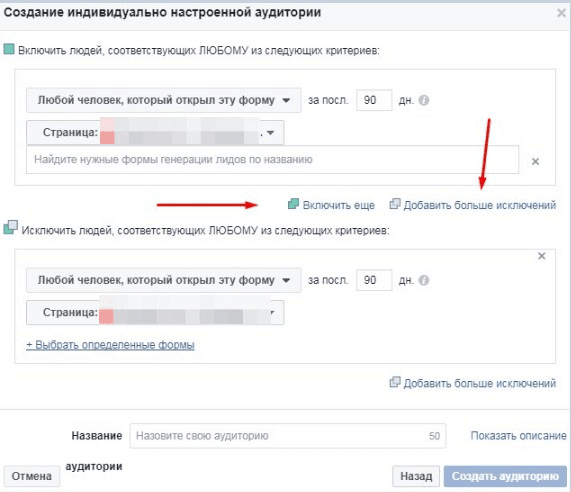The height and width of the screenshot is (492, 571).
Task: Click audience name input field
Action: point(288,436)
